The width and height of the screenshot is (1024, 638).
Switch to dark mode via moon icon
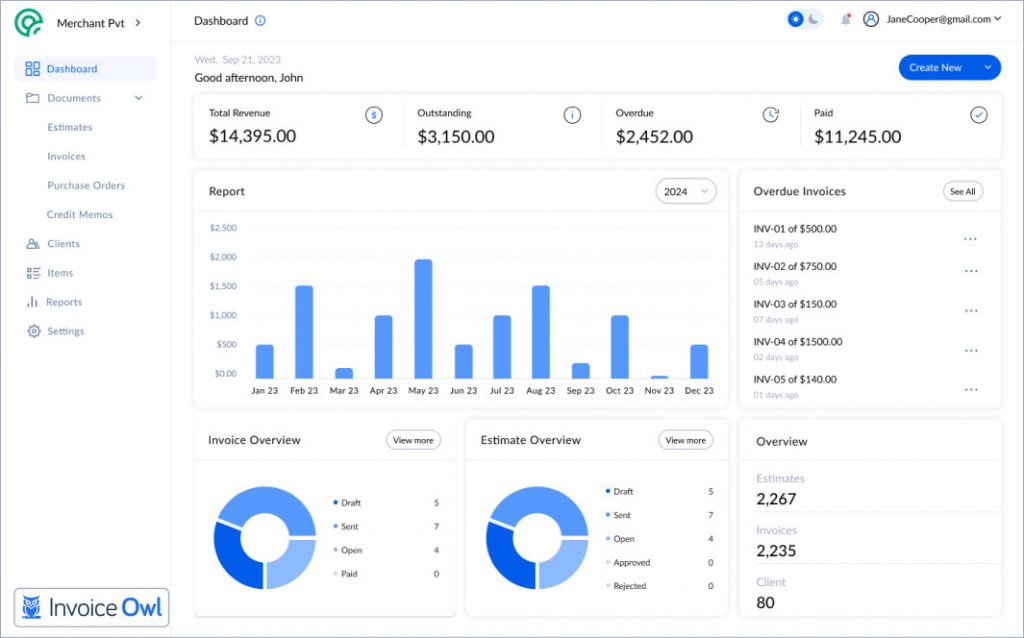coord(814,19)
